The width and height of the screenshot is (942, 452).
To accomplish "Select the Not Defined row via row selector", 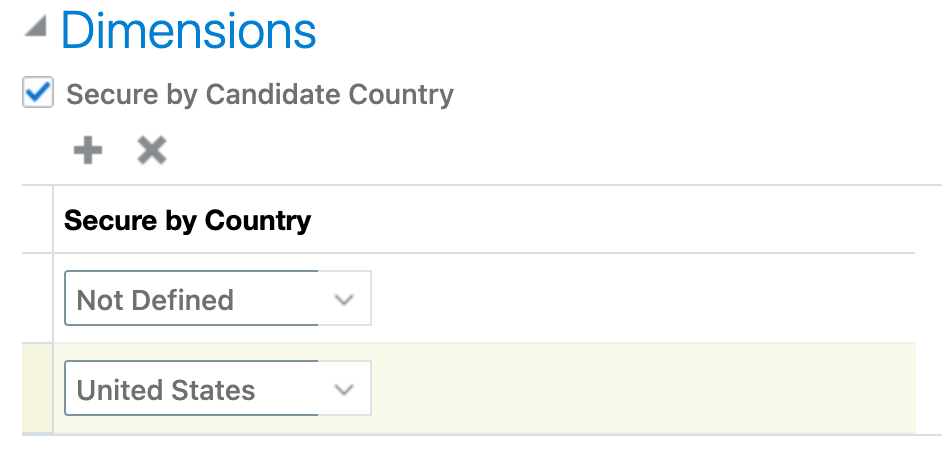I will (37, 298).
